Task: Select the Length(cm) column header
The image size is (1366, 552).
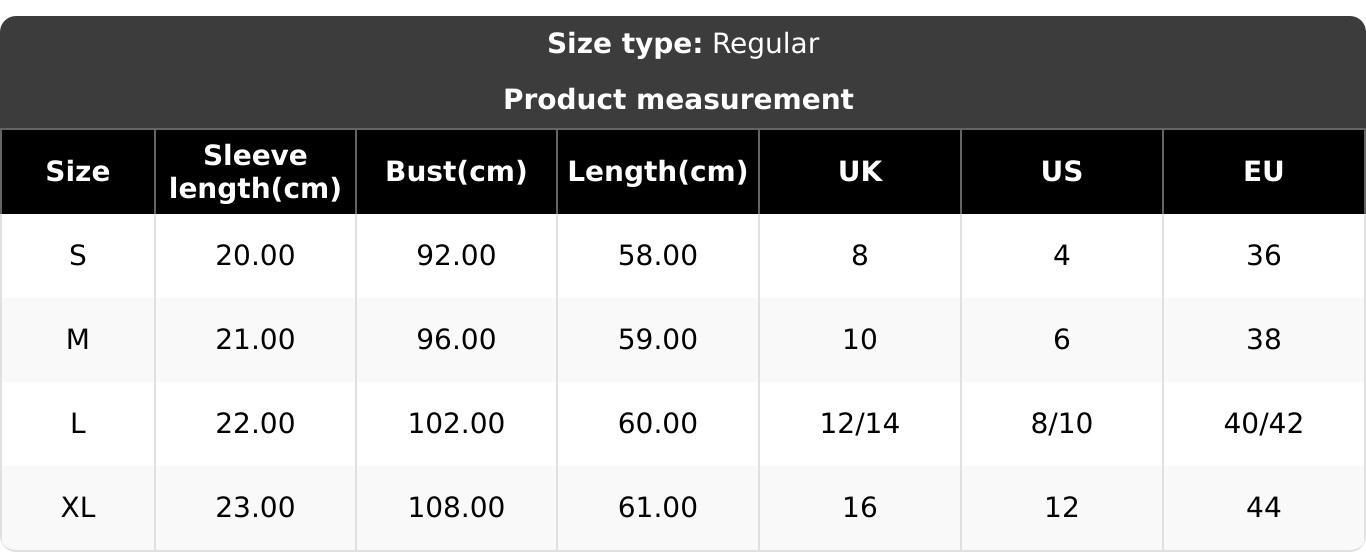Action: point(657,172)
